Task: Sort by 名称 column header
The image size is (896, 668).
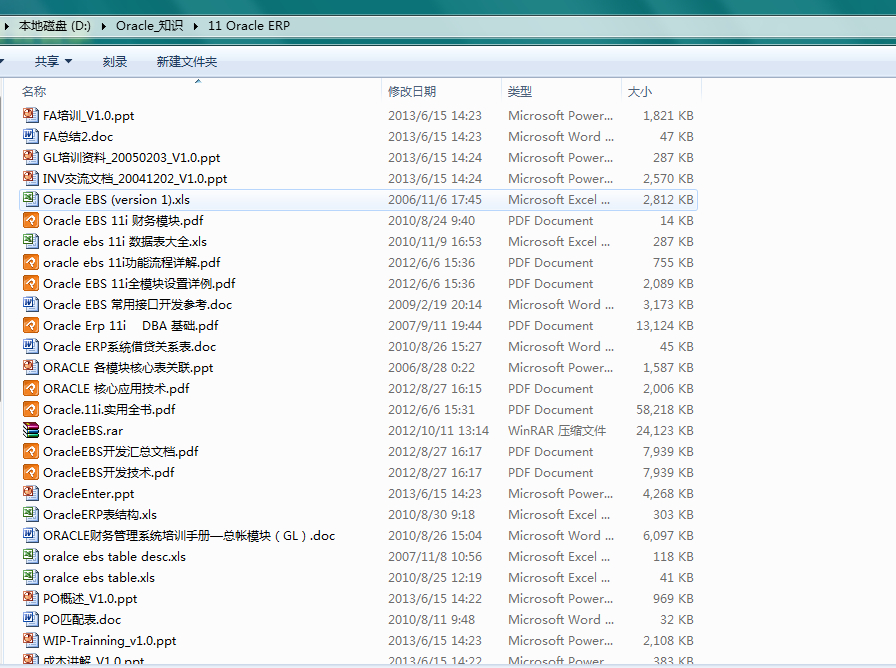Action: point(34,91)
